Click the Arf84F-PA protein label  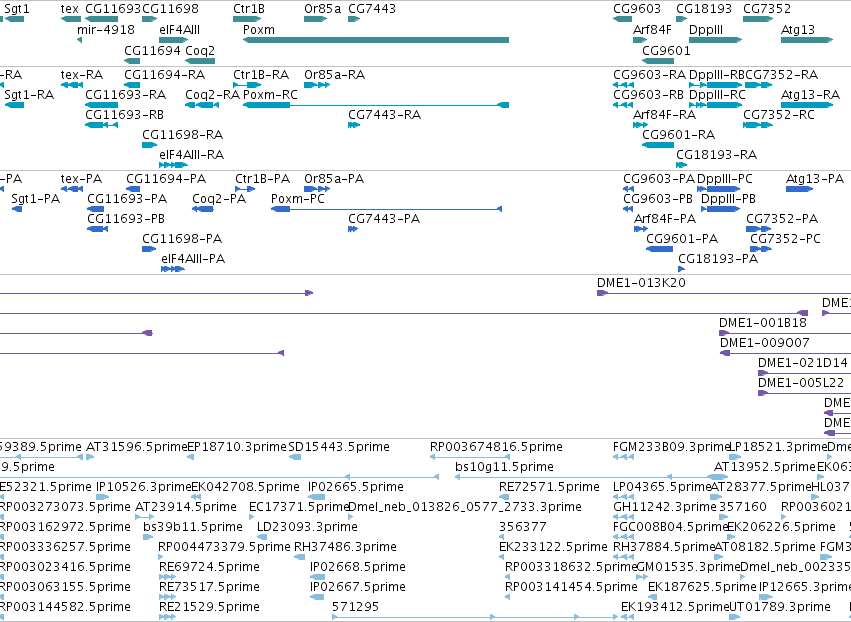[x=665, y=219]
